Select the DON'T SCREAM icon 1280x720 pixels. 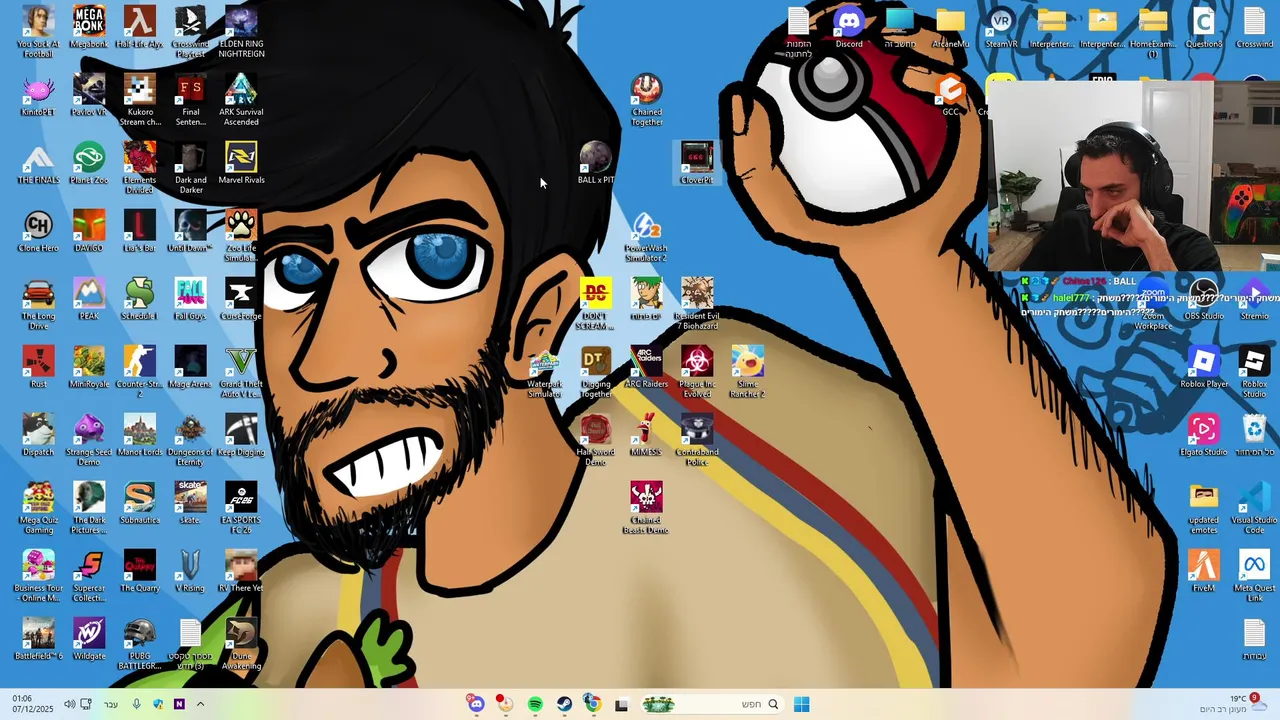pyautogui.click(x=595, y=304)
